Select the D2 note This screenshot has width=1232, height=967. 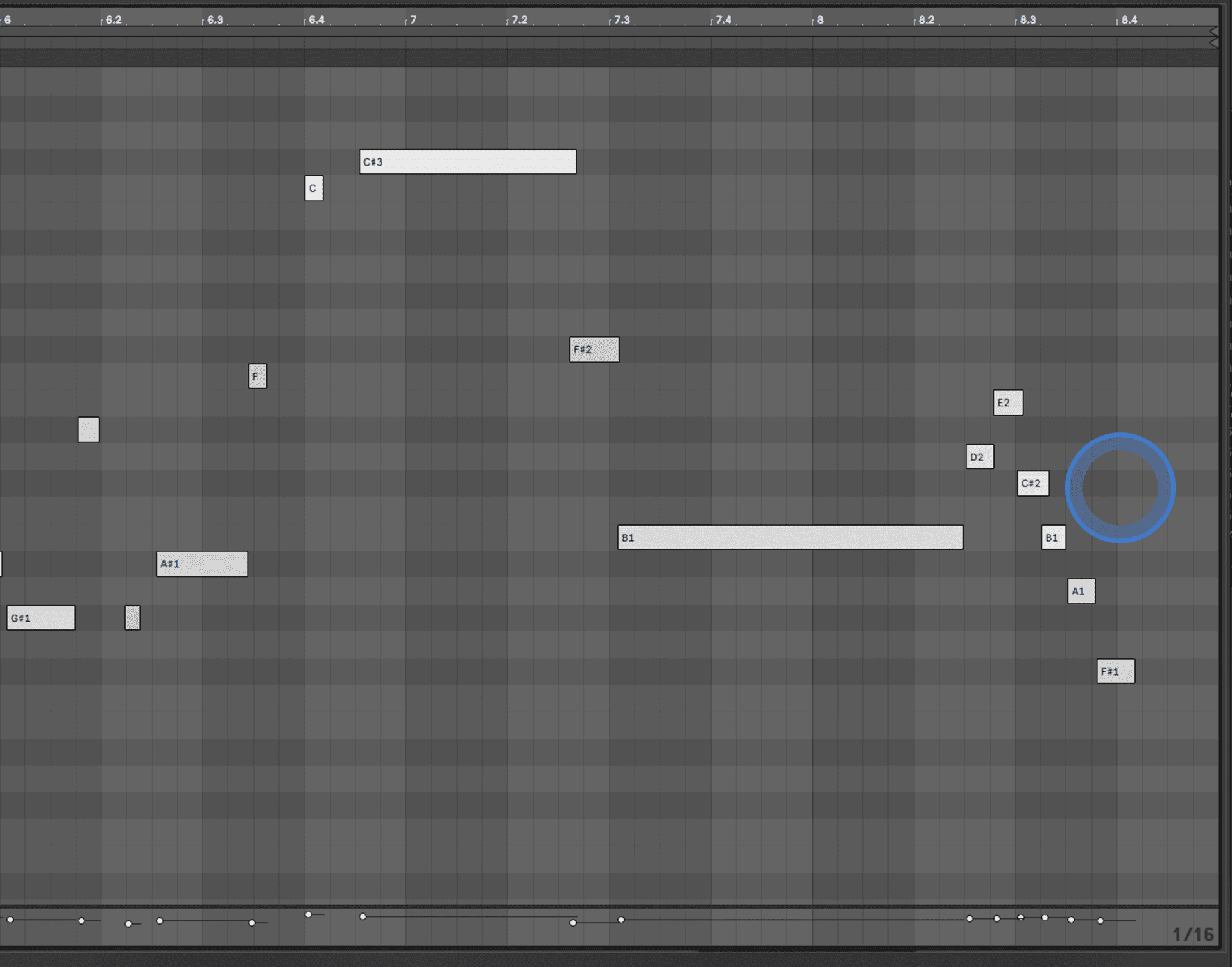coord(980,457)
